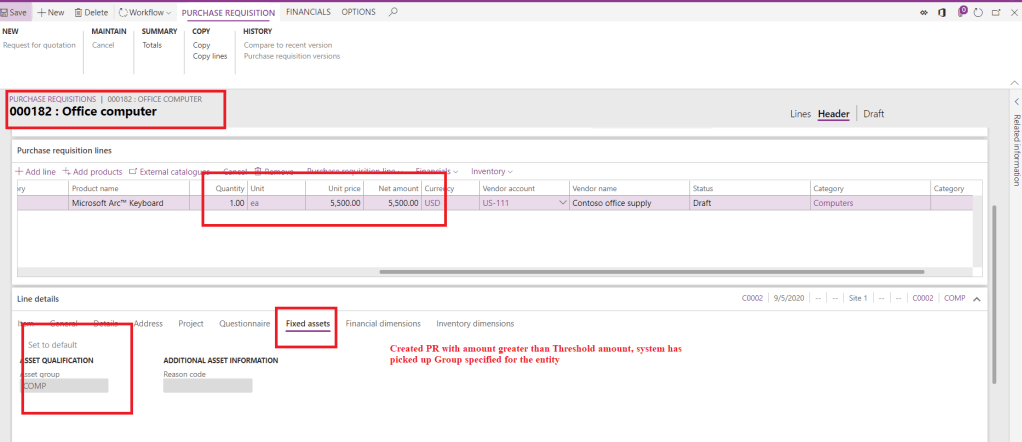This screenshot has height=442, width=1022.
Task: Switch to the Lines view
Action: pos(800,114)
